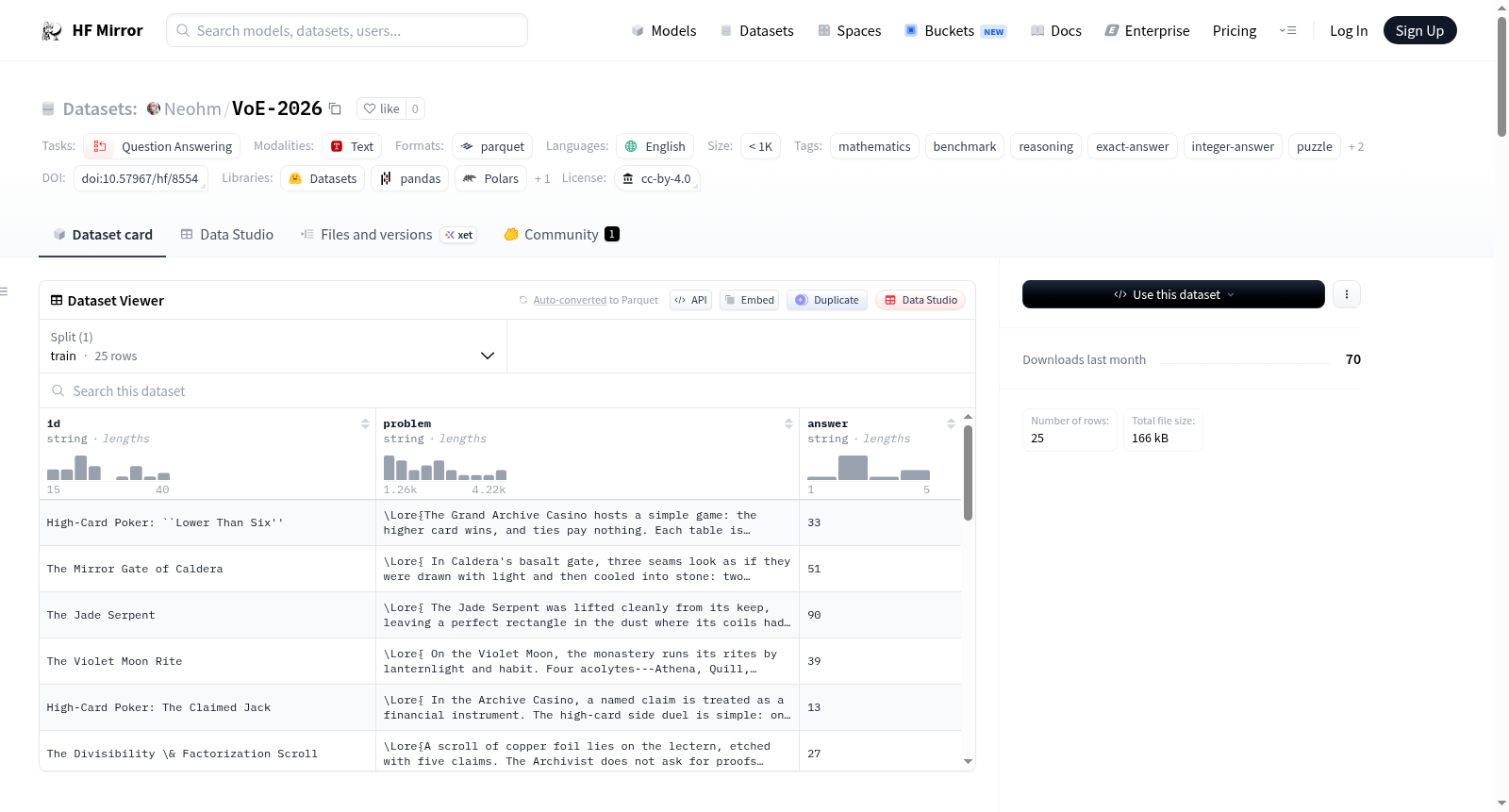The height and width of the screenshot is (812, 1509).
Task: Focus the Search this dataset field
Action: 507,390
